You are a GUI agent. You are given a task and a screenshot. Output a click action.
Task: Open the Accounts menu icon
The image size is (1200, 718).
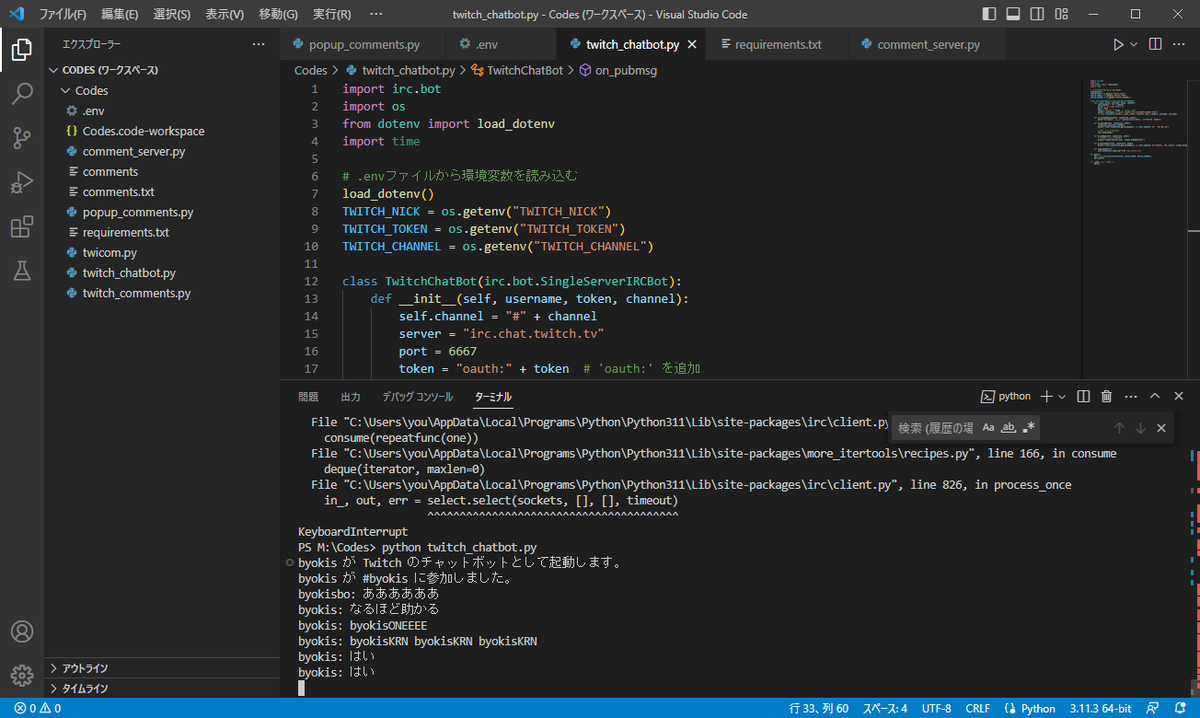click(x=22, y=632)
